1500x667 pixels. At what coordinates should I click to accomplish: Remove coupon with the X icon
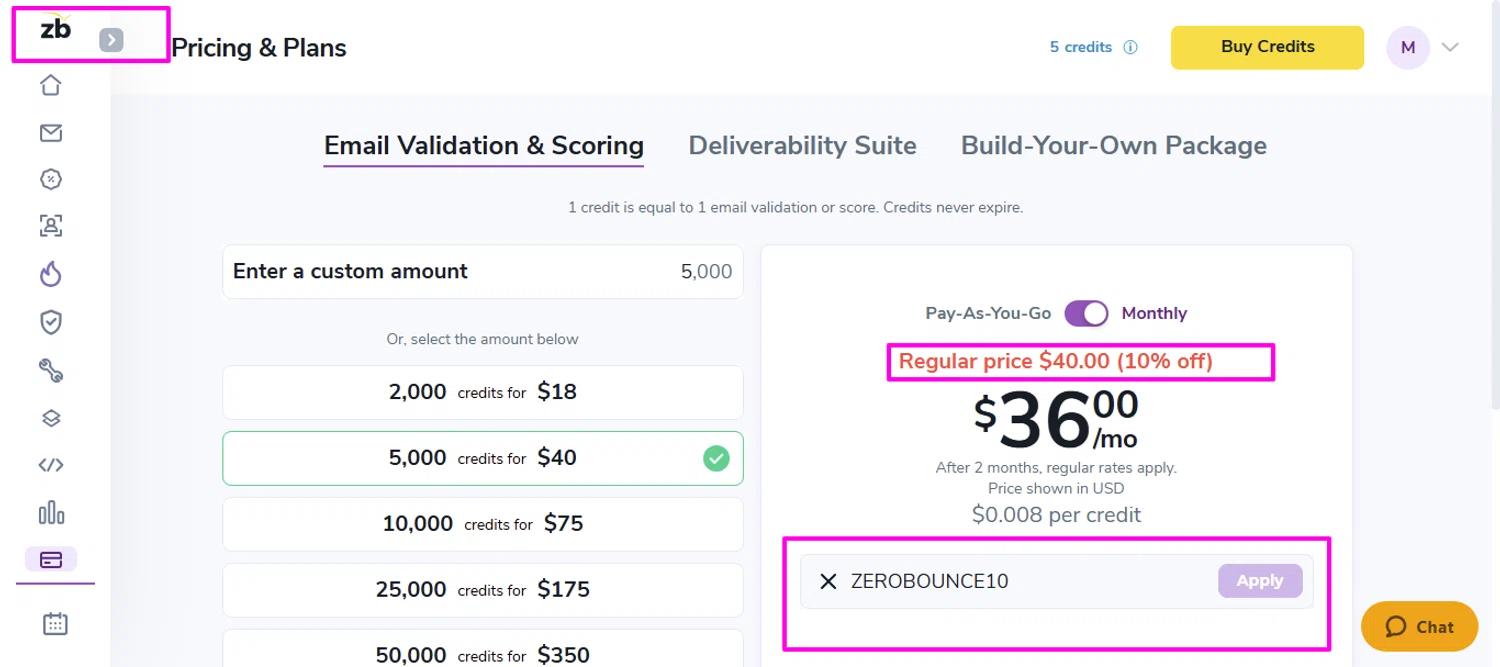pos(828,581)
